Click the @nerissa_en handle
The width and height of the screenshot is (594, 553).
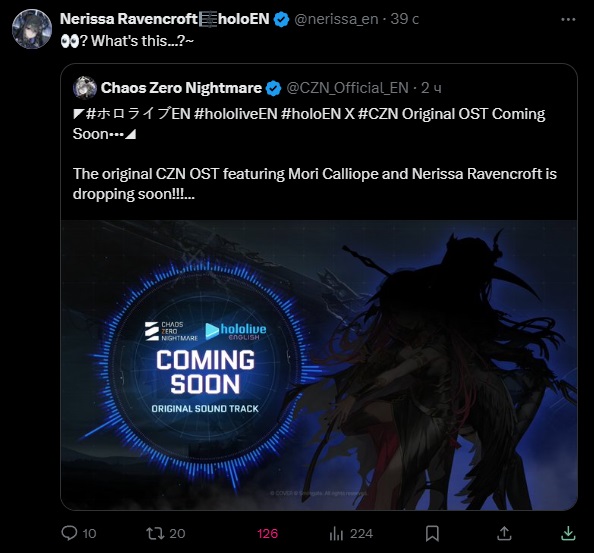(336, 19)
